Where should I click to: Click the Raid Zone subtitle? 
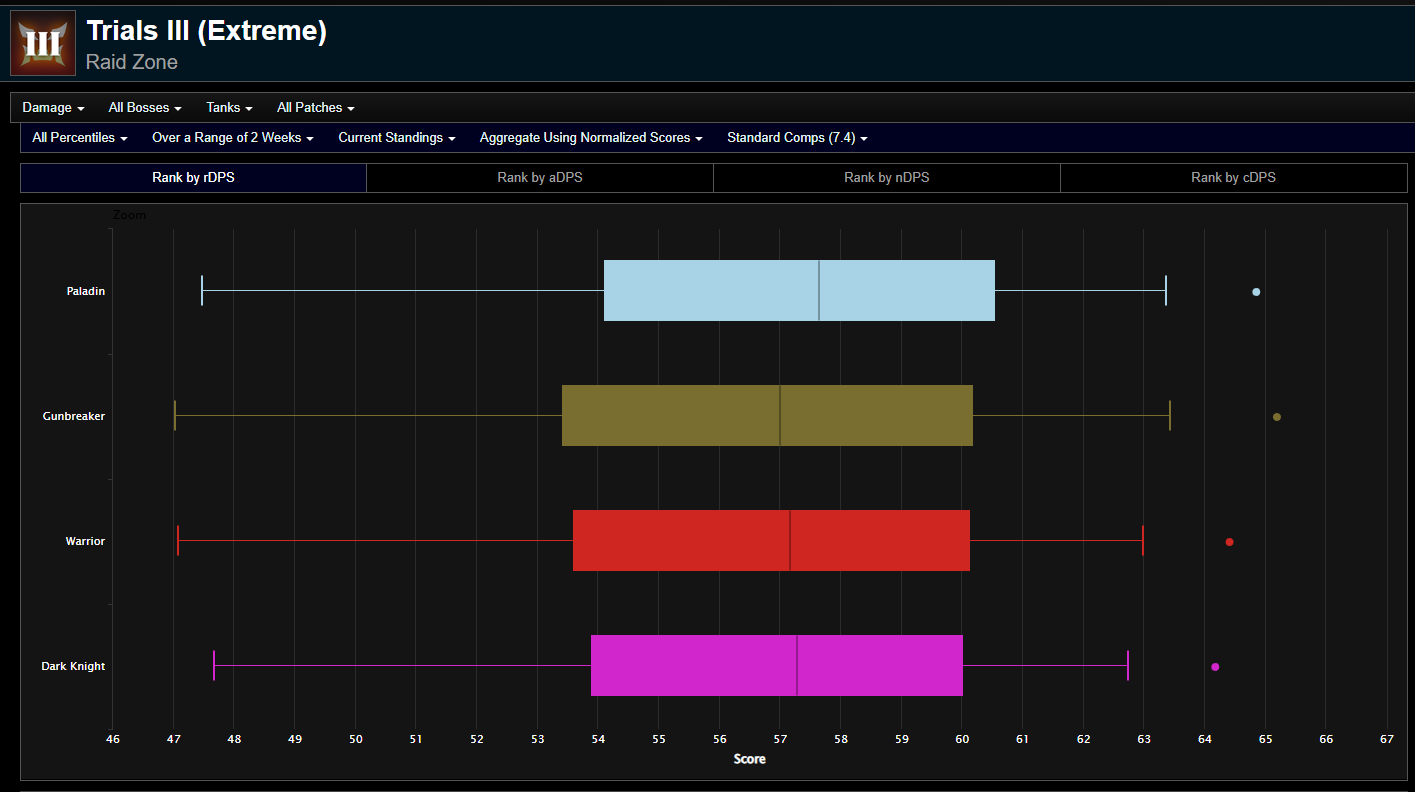132,62
